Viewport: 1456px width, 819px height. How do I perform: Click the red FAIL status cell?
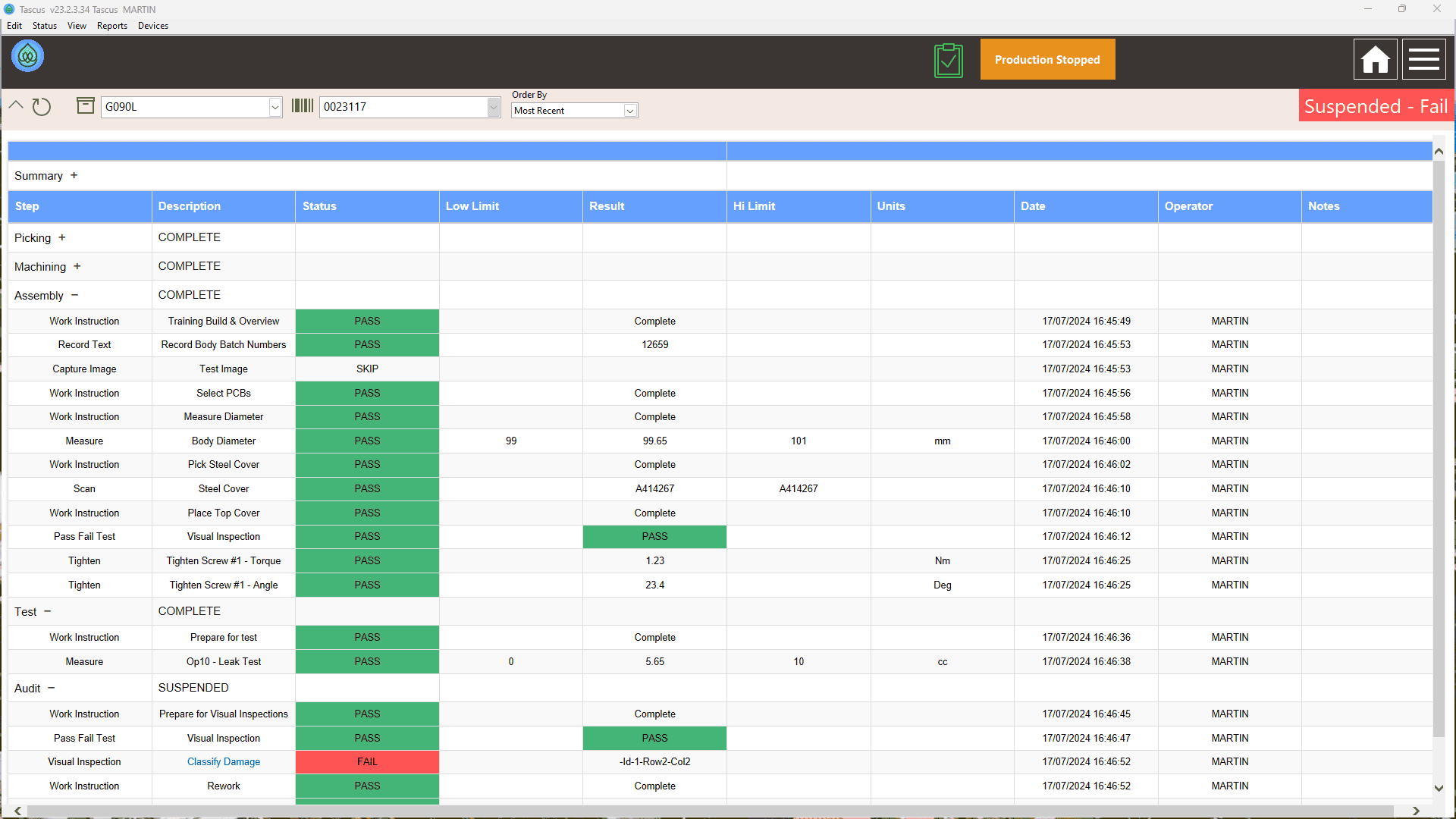pyautogui.click(x=367, y=761)
